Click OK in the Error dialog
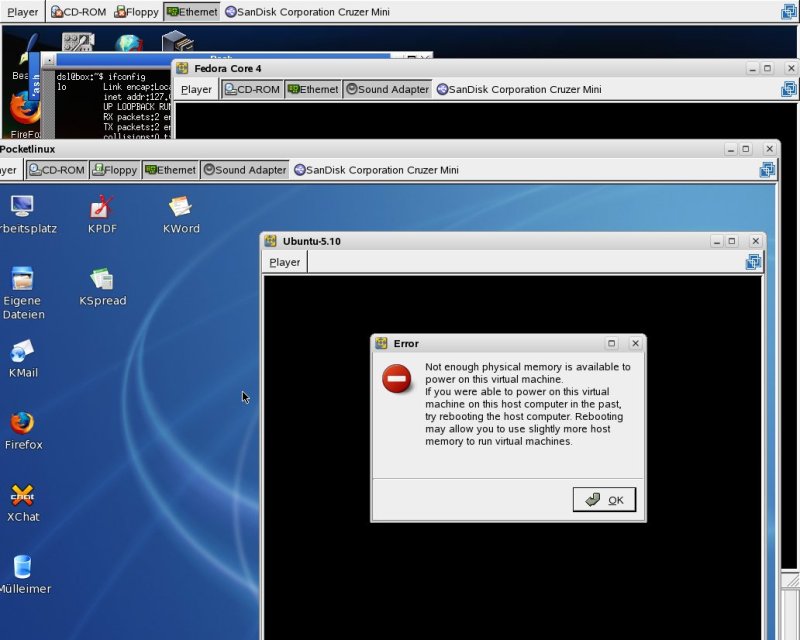Screen dimensions: 800x640 (604, 500)
